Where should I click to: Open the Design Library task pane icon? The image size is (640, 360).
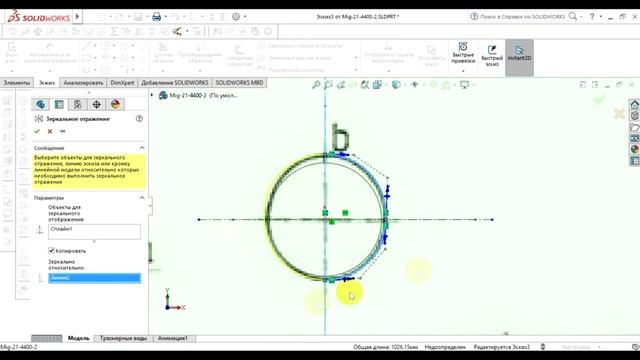pyautogui.click(x=635, y=116)
